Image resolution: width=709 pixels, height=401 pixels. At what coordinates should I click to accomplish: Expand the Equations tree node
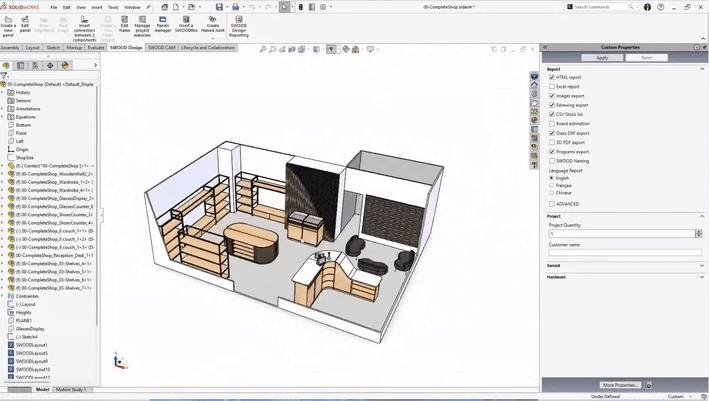tap(4, 117)
